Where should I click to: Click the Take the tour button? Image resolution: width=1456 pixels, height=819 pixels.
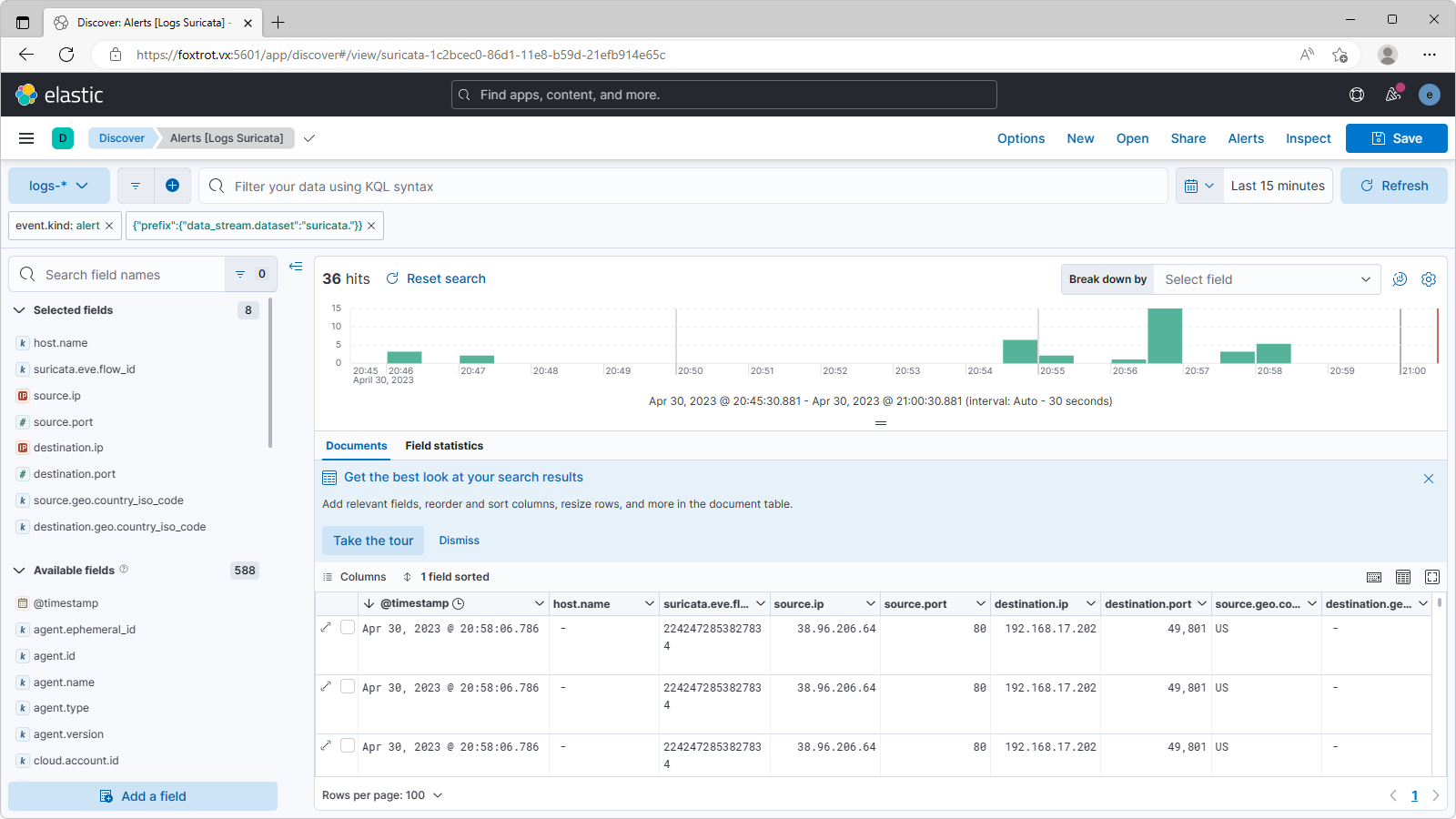[x=372, y=540]
